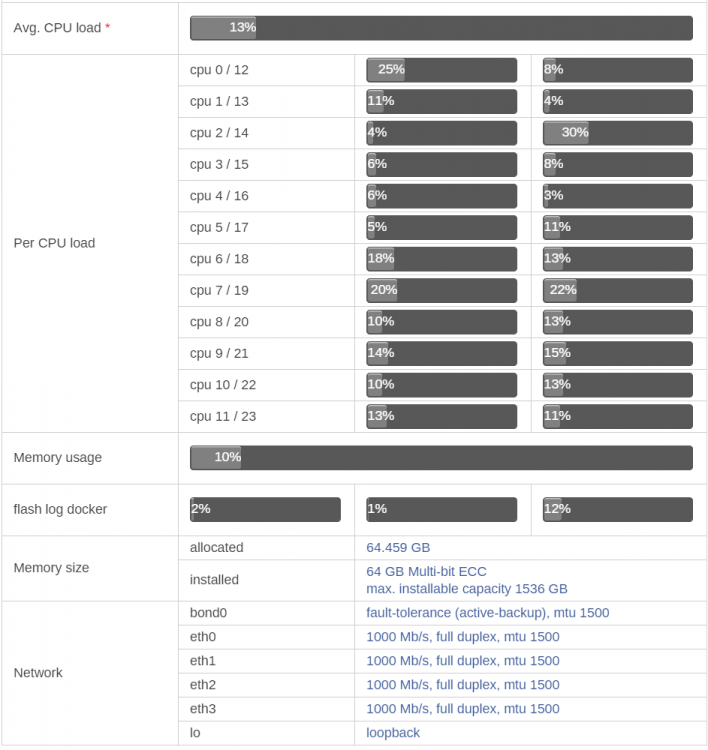Viewport: 708px width, 750px height.
Task: Click the eth2 interface label
Action: (203, 684)
